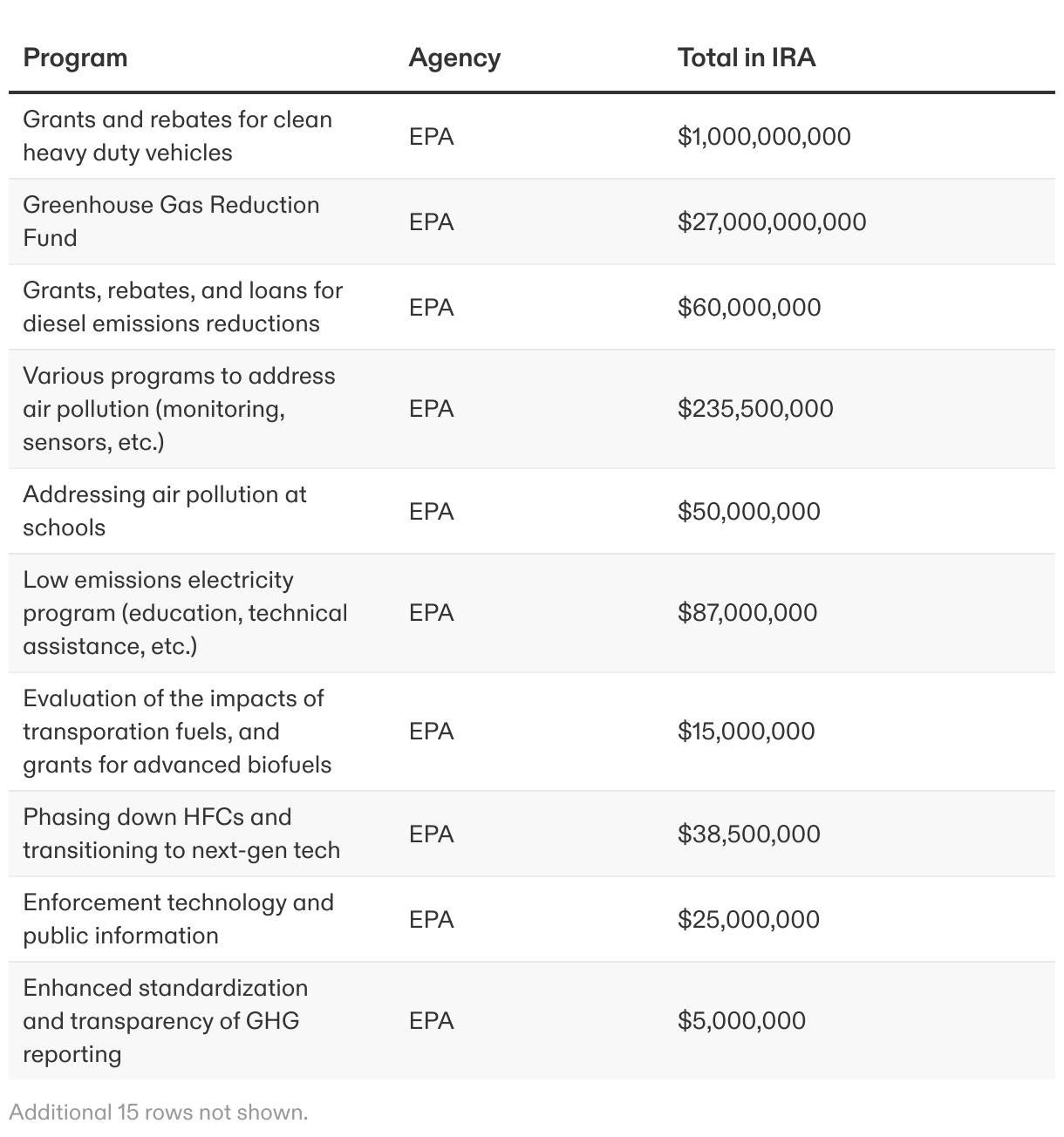This screenshot has height=1137, width=1064.
Task: Select the Greenhouse Gas Reduction Fund row
Action: click(x=532, y=221)
